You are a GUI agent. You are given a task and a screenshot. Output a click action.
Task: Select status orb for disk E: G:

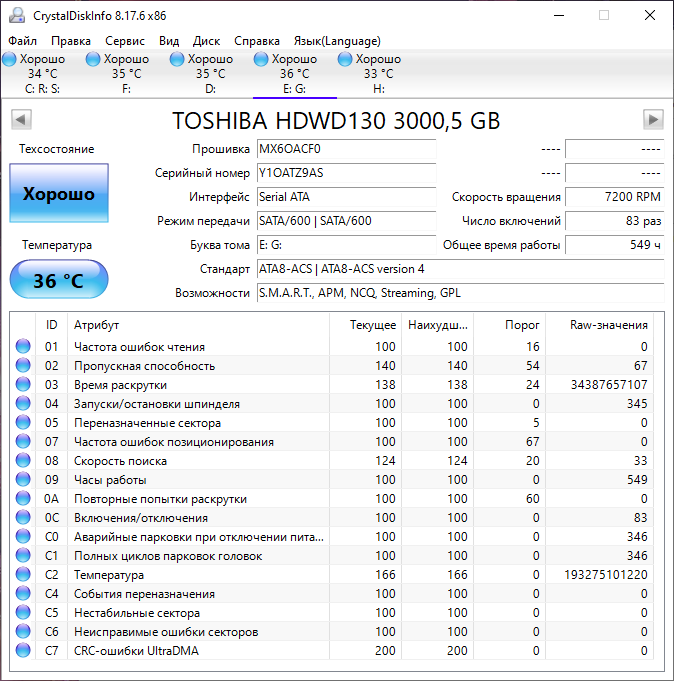(x=261, y=59)
